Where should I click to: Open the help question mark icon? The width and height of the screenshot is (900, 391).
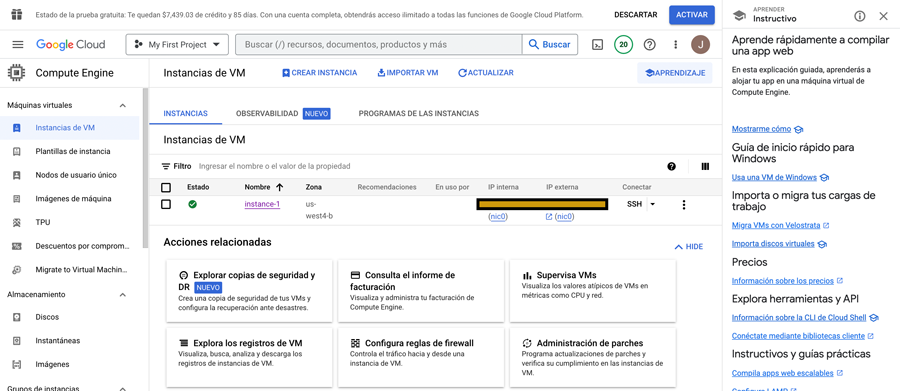[650, 45]
